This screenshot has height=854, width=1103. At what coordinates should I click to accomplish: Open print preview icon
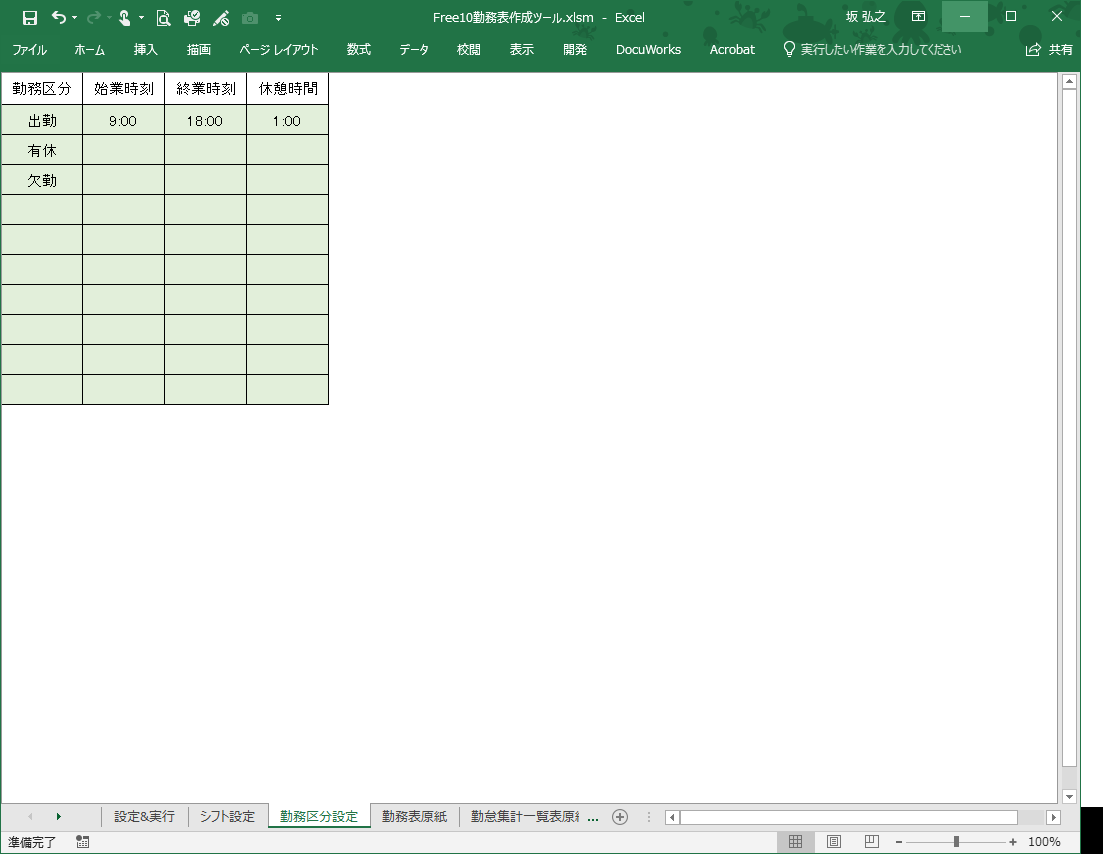click(163, 18)
